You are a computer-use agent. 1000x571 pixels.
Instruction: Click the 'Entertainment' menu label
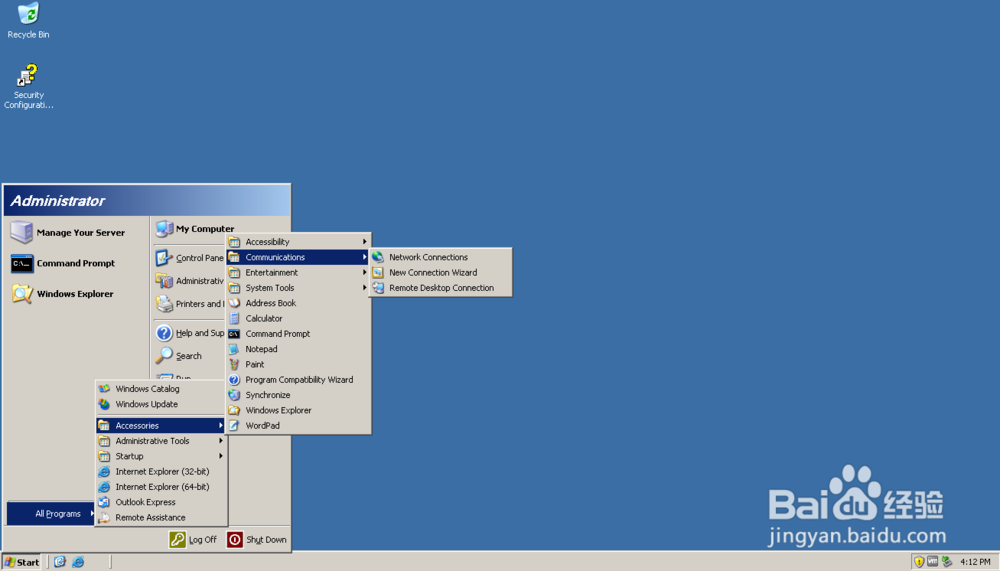[272, 272]
